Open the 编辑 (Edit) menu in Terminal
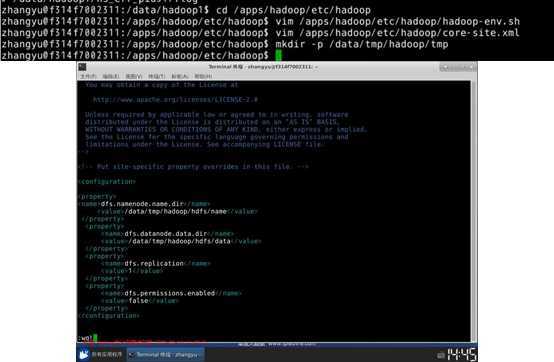 pos(111,76)
